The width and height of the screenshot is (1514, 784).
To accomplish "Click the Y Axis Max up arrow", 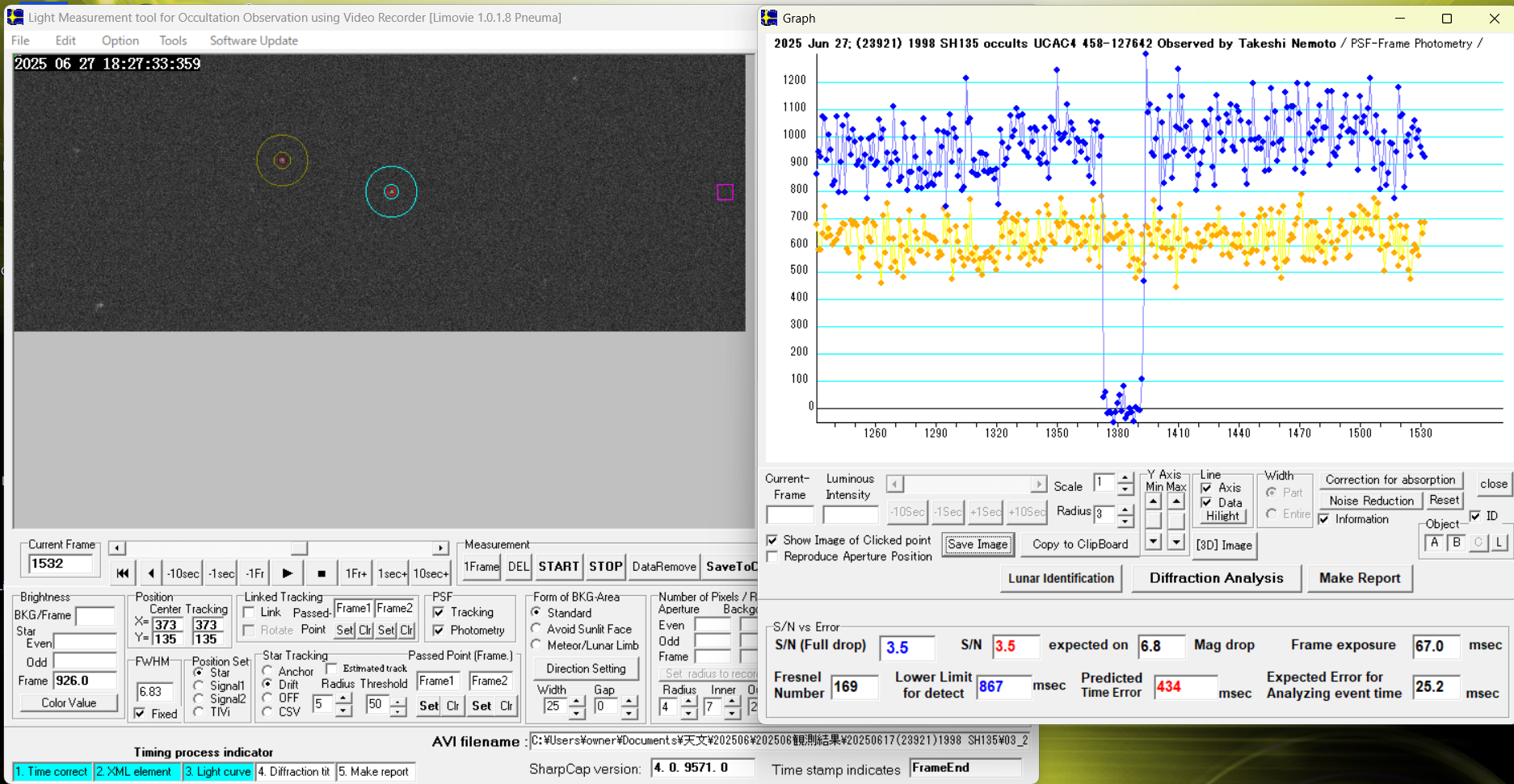I will click(1176, 502).
